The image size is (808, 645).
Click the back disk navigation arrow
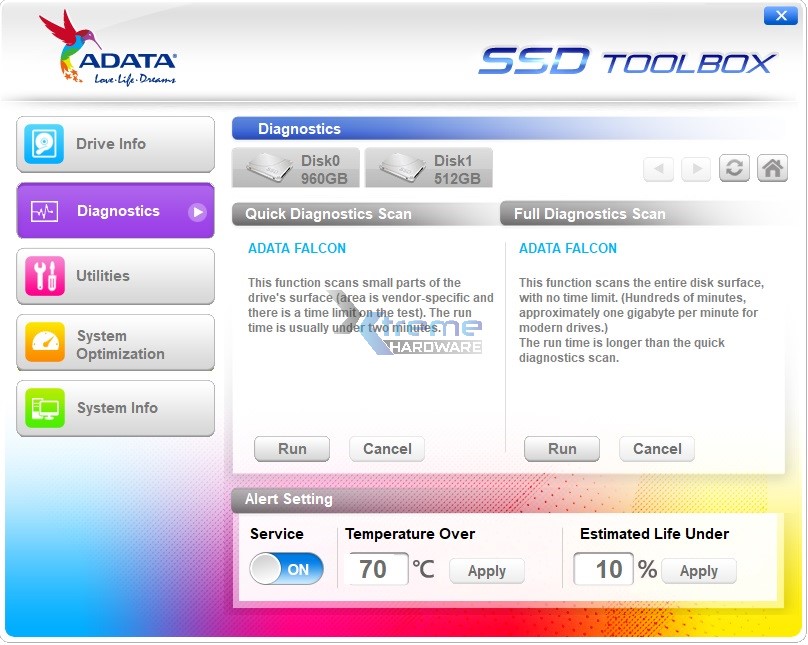coord(658,168)
